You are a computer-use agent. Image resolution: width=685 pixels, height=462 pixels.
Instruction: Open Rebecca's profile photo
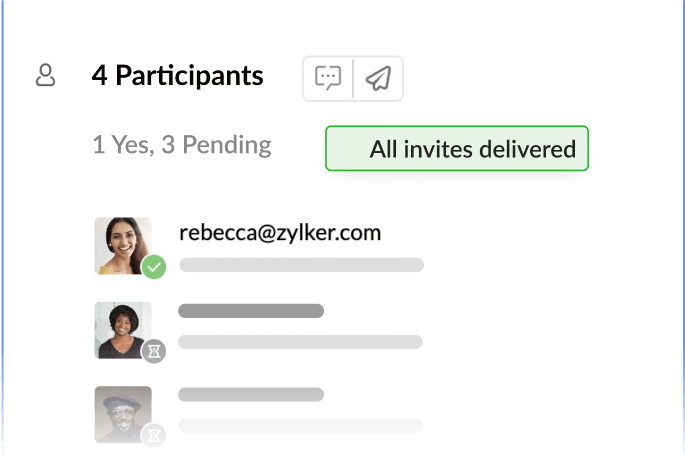[121, 244]
